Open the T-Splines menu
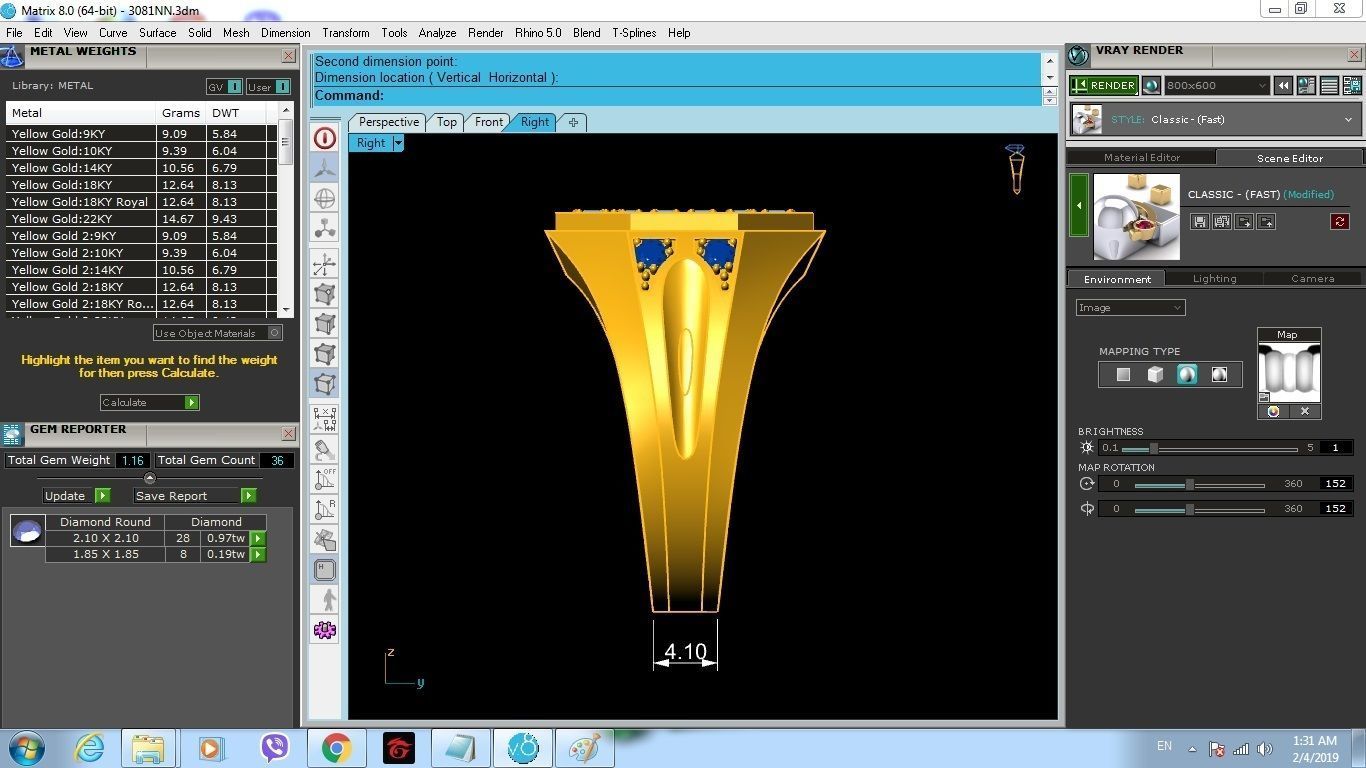 point(634,33)
